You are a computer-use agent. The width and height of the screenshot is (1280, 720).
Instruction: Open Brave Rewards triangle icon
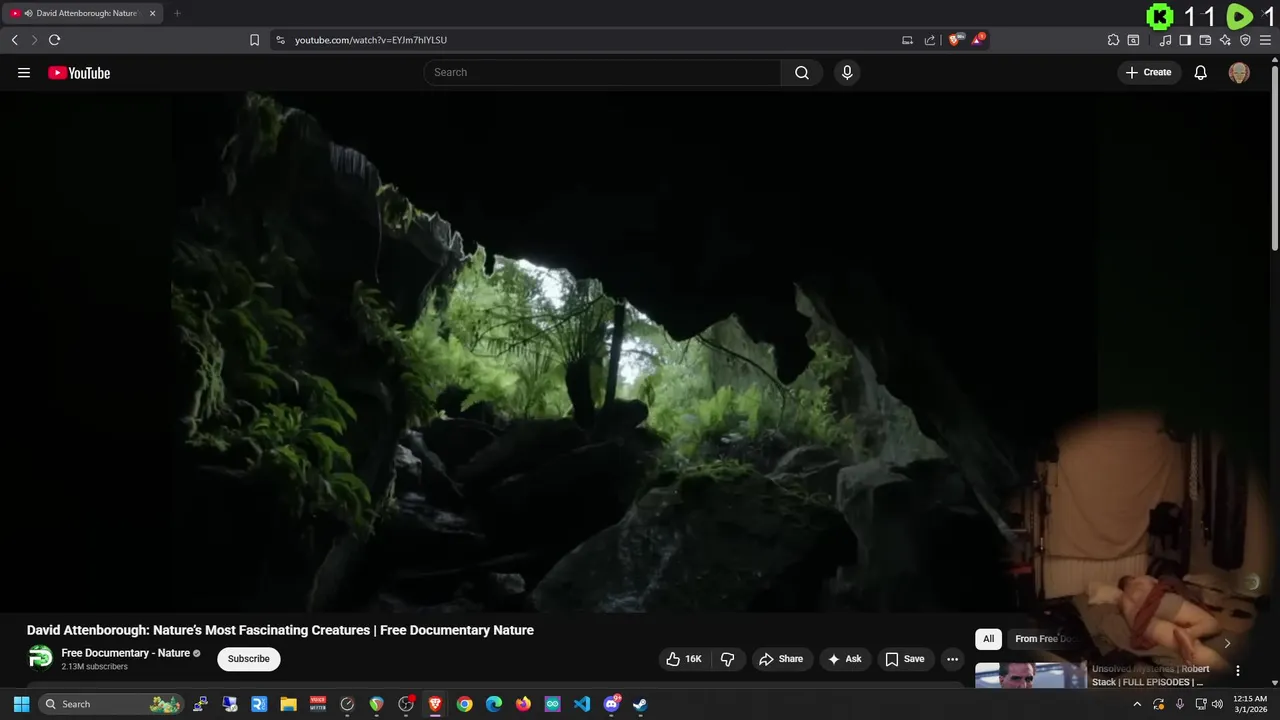pyautogui.click(x=978, y=40)
